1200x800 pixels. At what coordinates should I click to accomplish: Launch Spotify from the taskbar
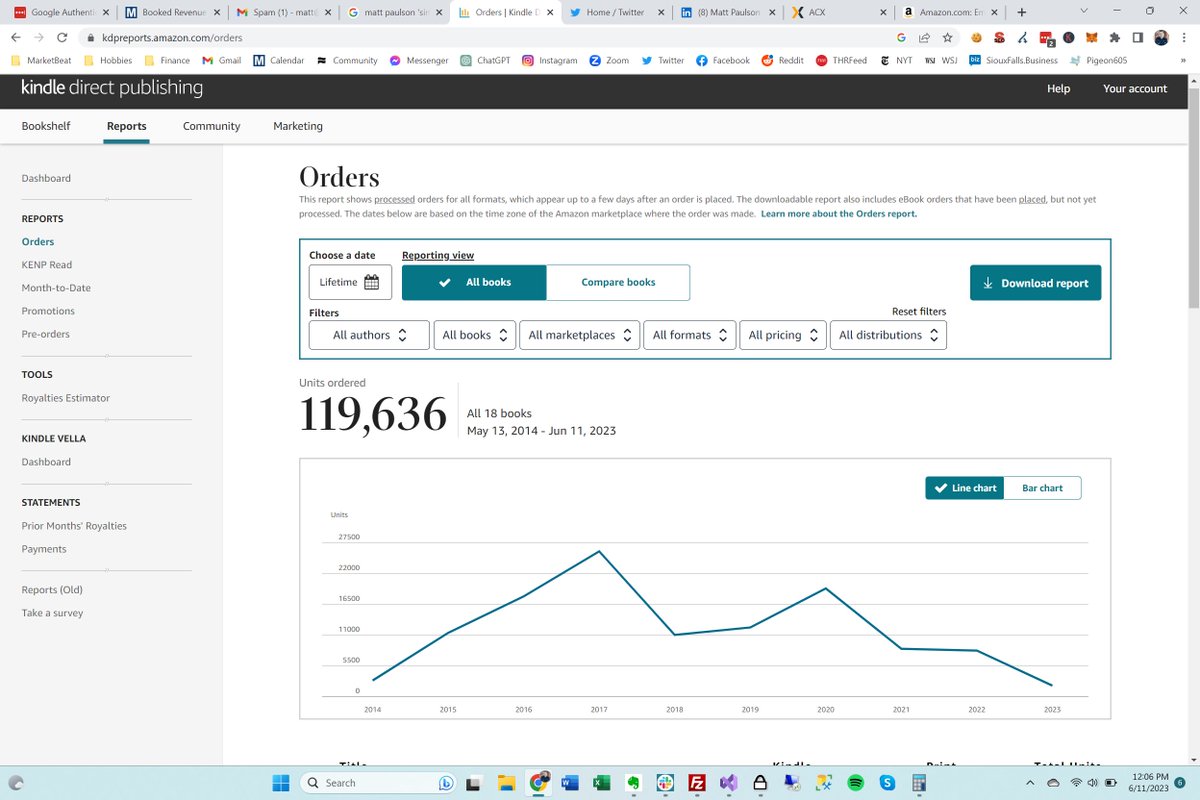click(855, 782)
